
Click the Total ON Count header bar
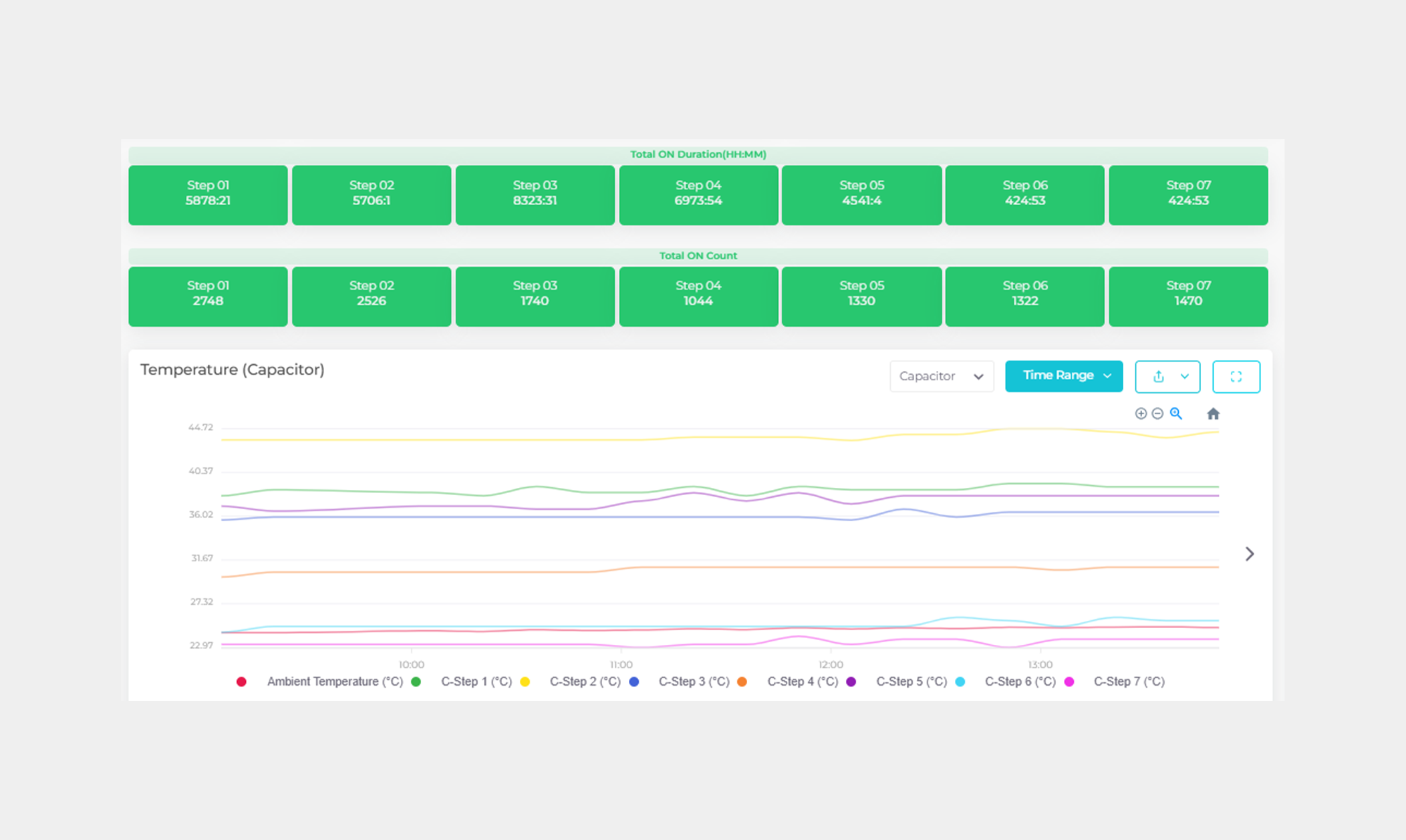click(698, 256)
